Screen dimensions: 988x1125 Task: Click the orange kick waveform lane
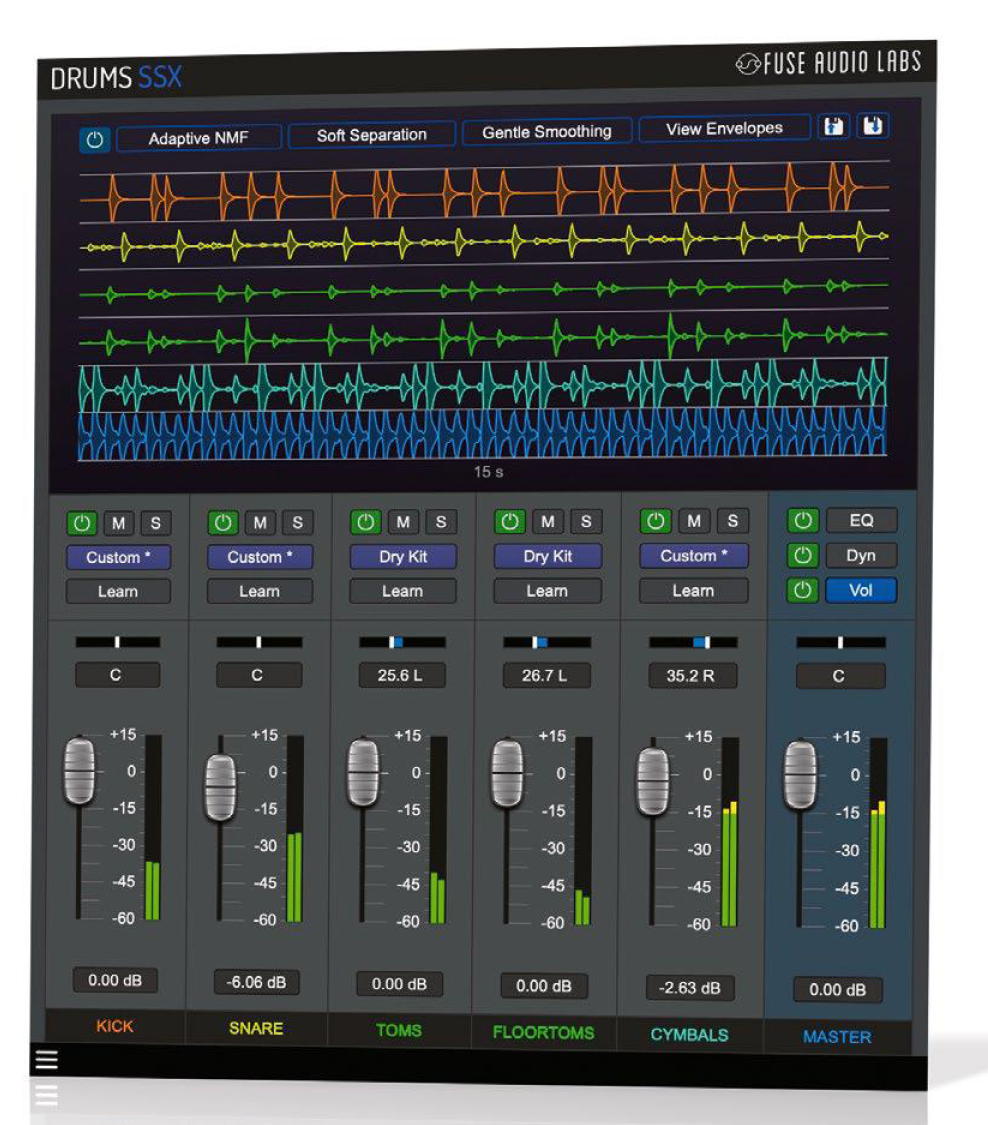(x=484, y=192)
